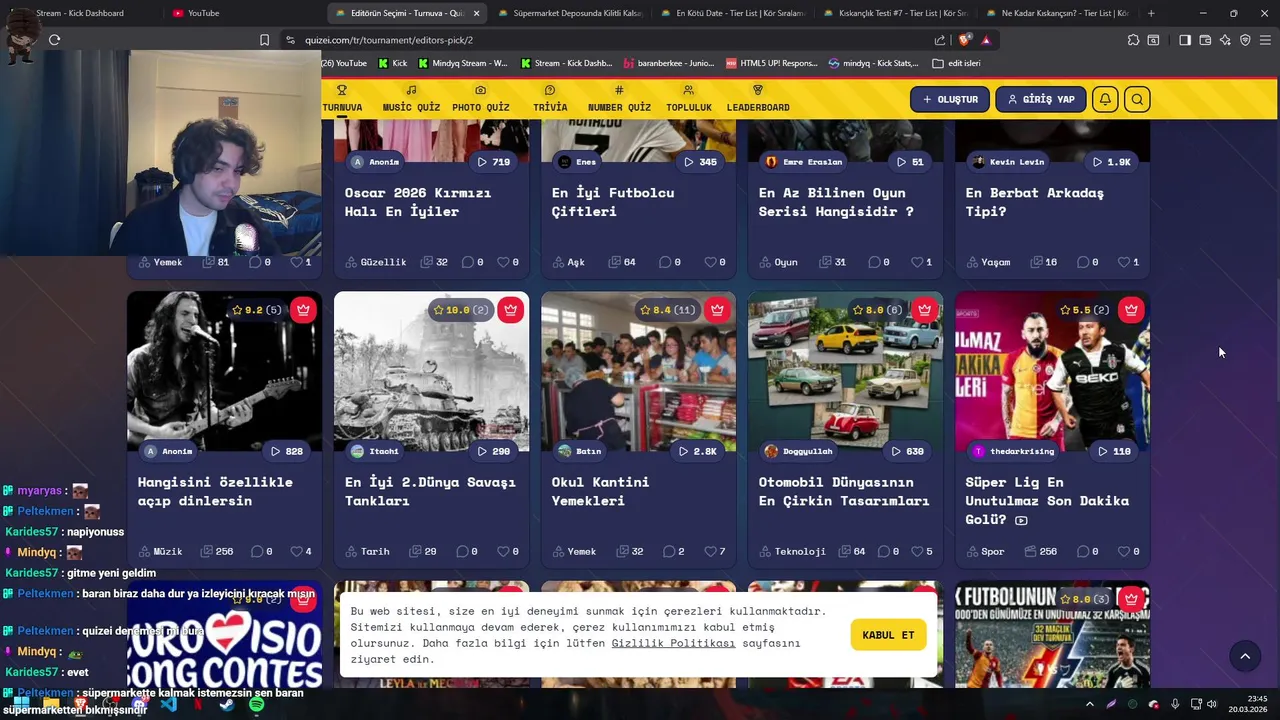1280x720 pixels.
Task: Open quiz title Okul Kantini Yemekleri
Action: tap(600, 491)
